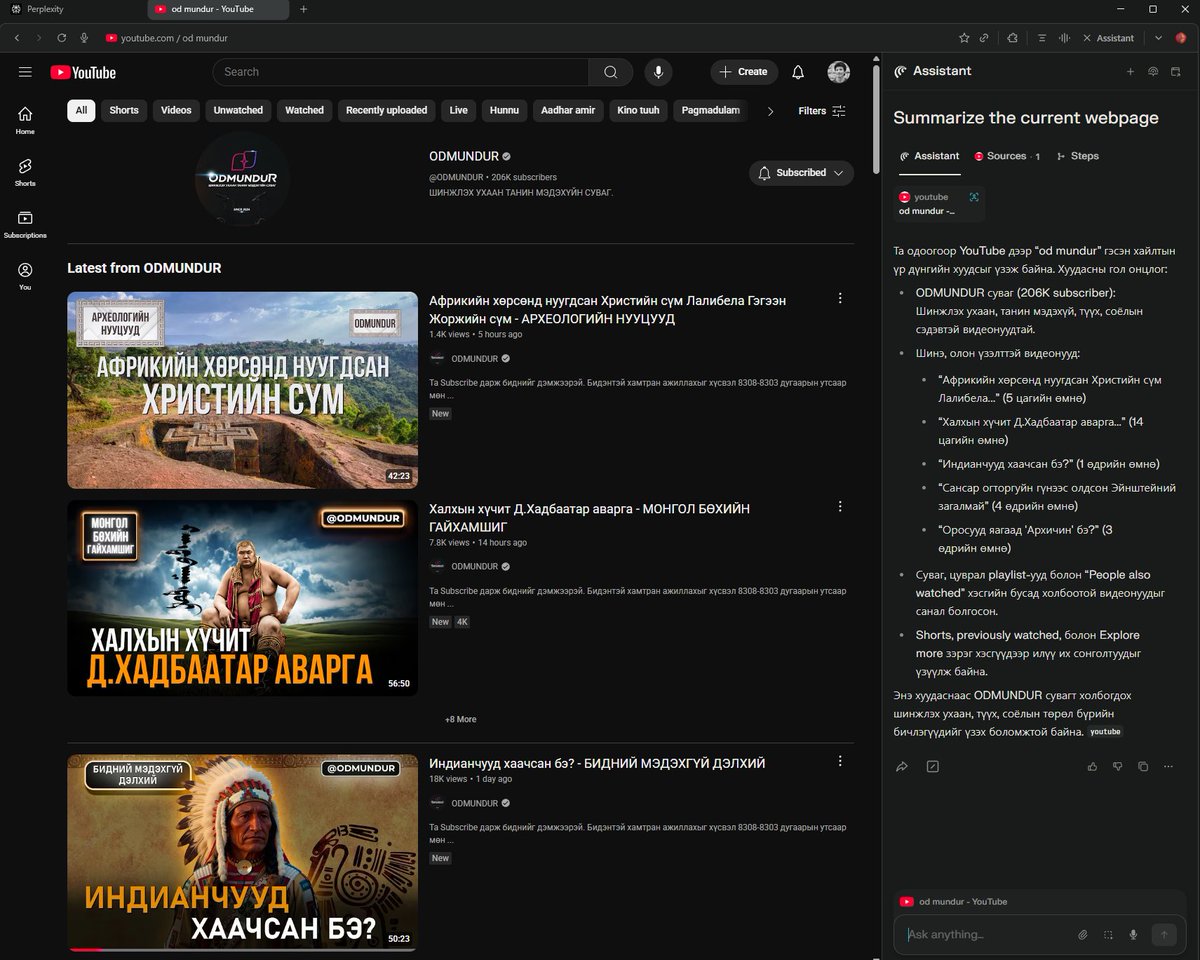
Task: Switch to the Steps tab in Assistant
Action: tap(1077, 156)
